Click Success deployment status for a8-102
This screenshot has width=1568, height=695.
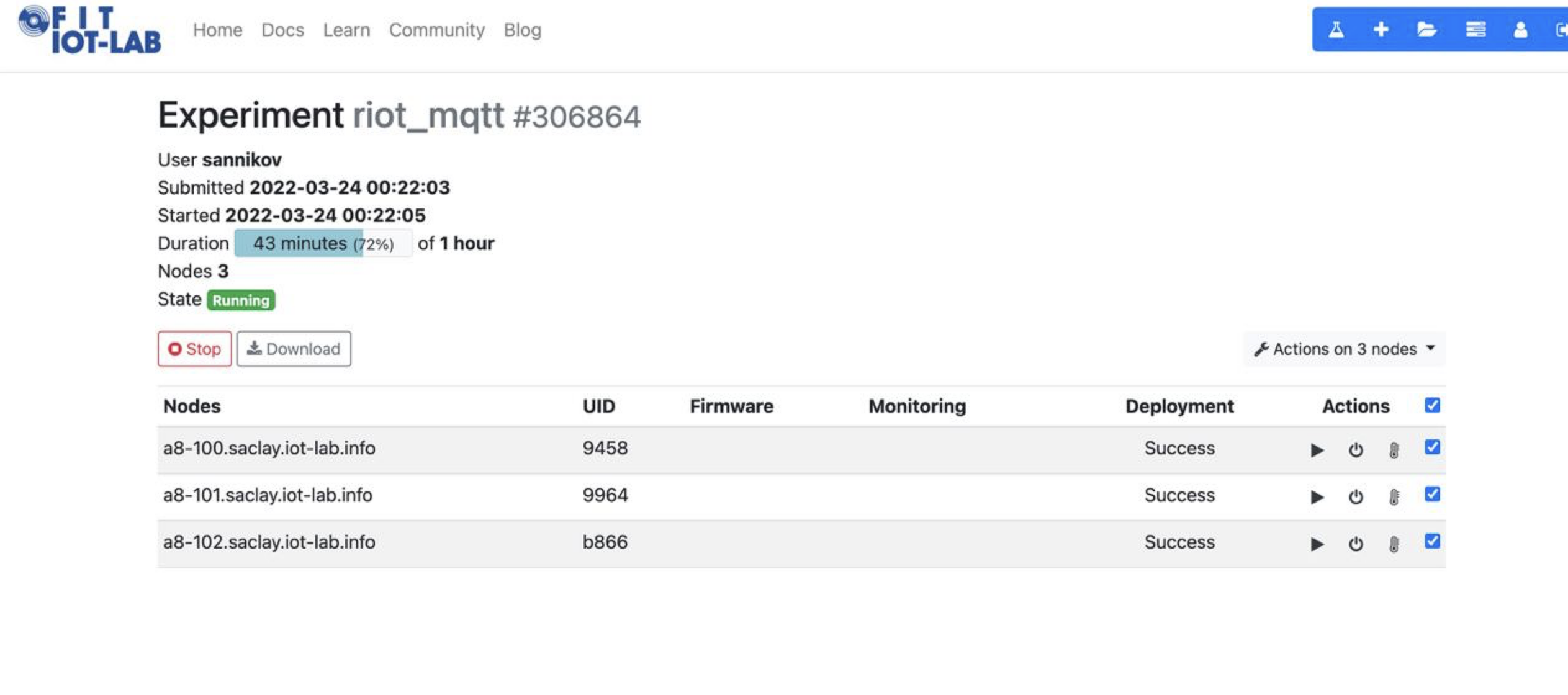tap(1179, 542)
